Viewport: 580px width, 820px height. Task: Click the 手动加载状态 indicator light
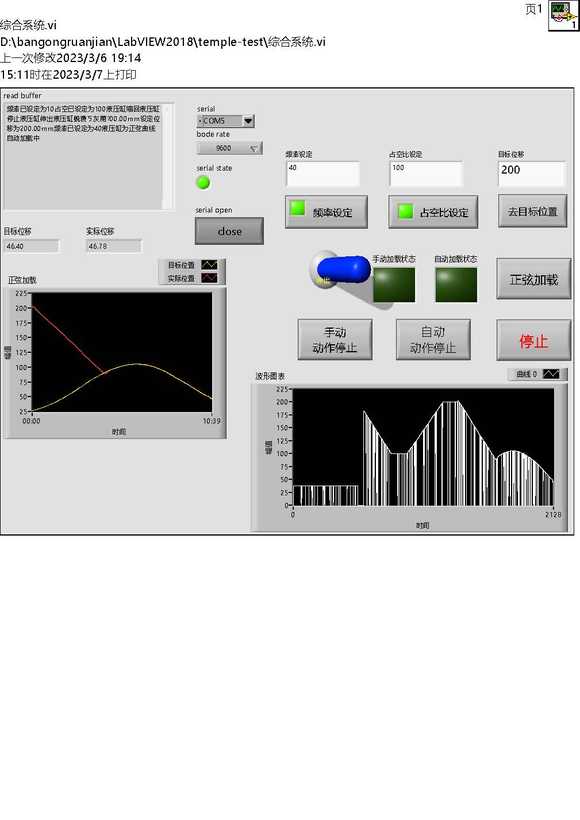(394, 284)
